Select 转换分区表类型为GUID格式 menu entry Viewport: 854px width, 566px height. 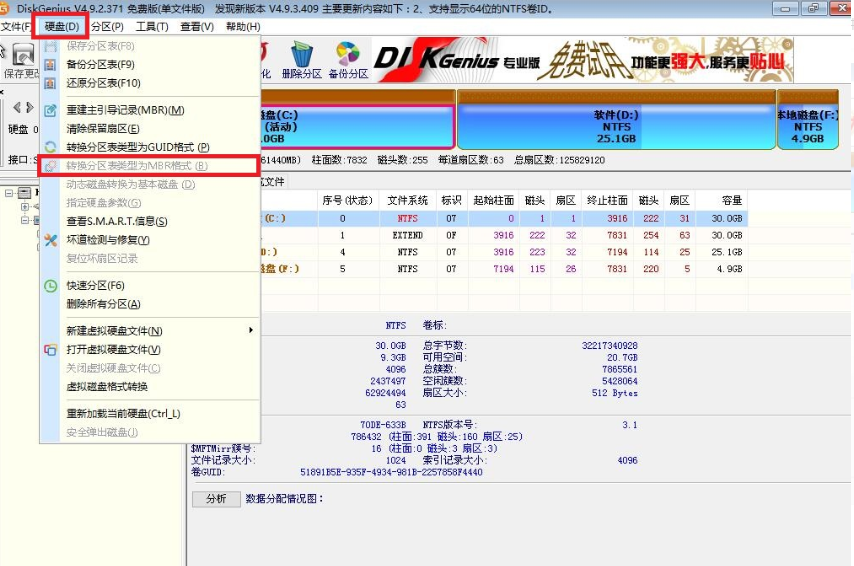[x=137, y=147]
